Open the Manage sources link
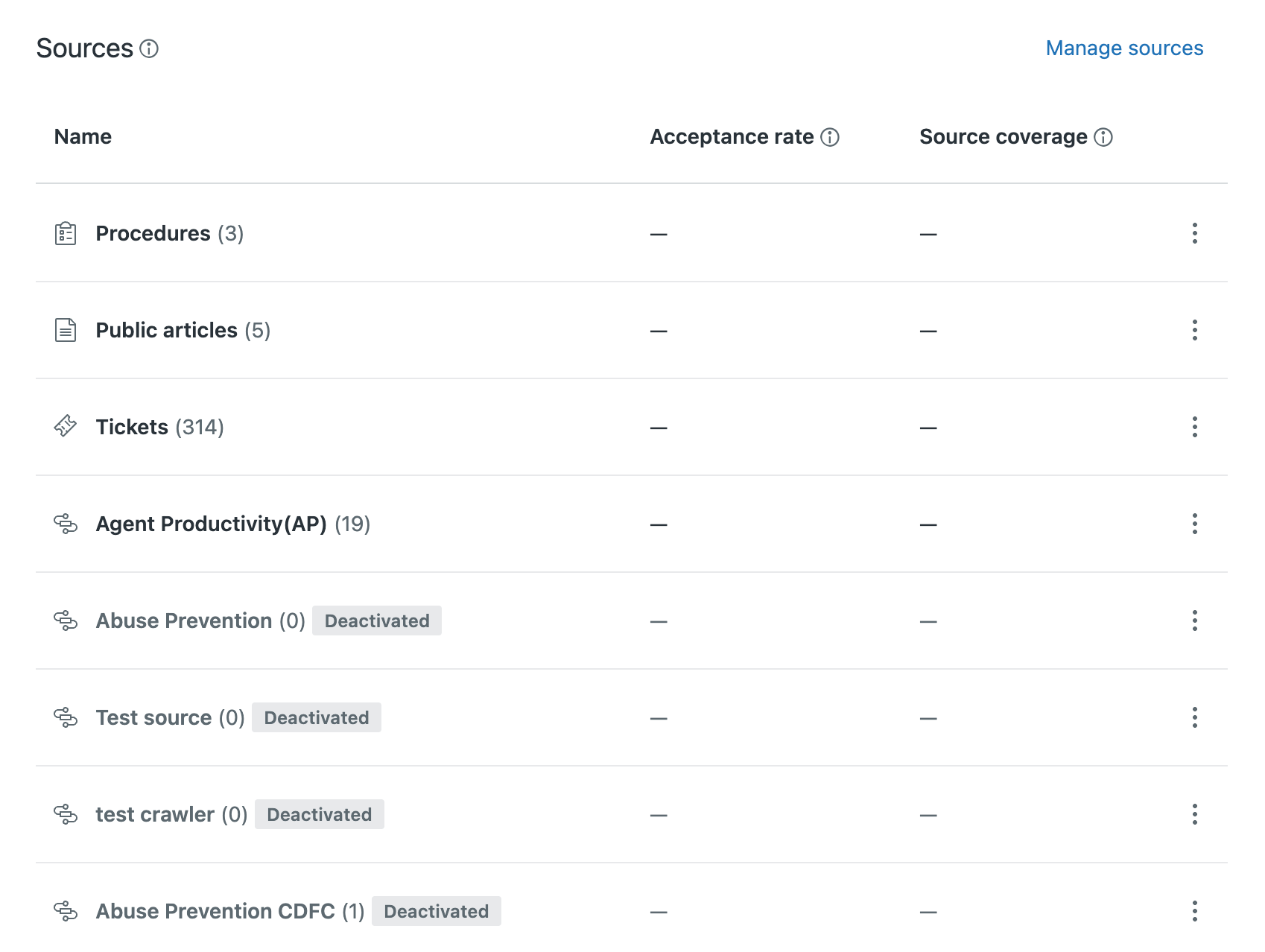Screen dimensions: 1265x952 (x=1124, y=48)
